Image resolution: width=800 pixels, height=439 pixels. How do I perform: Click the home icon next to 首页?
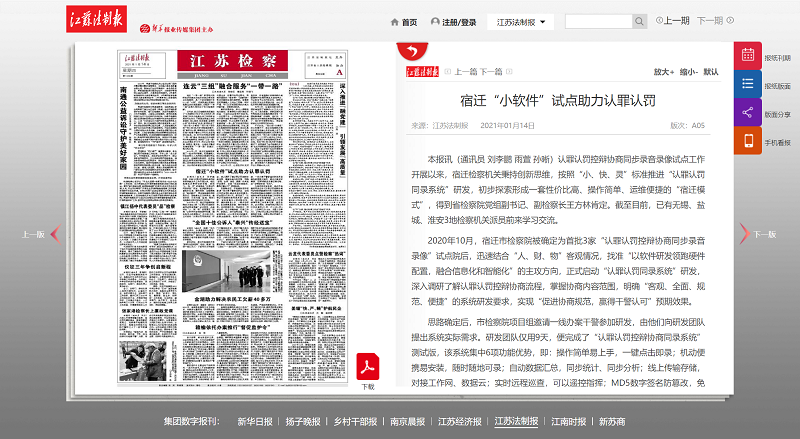pyautogui.click(x=394, y=22)
